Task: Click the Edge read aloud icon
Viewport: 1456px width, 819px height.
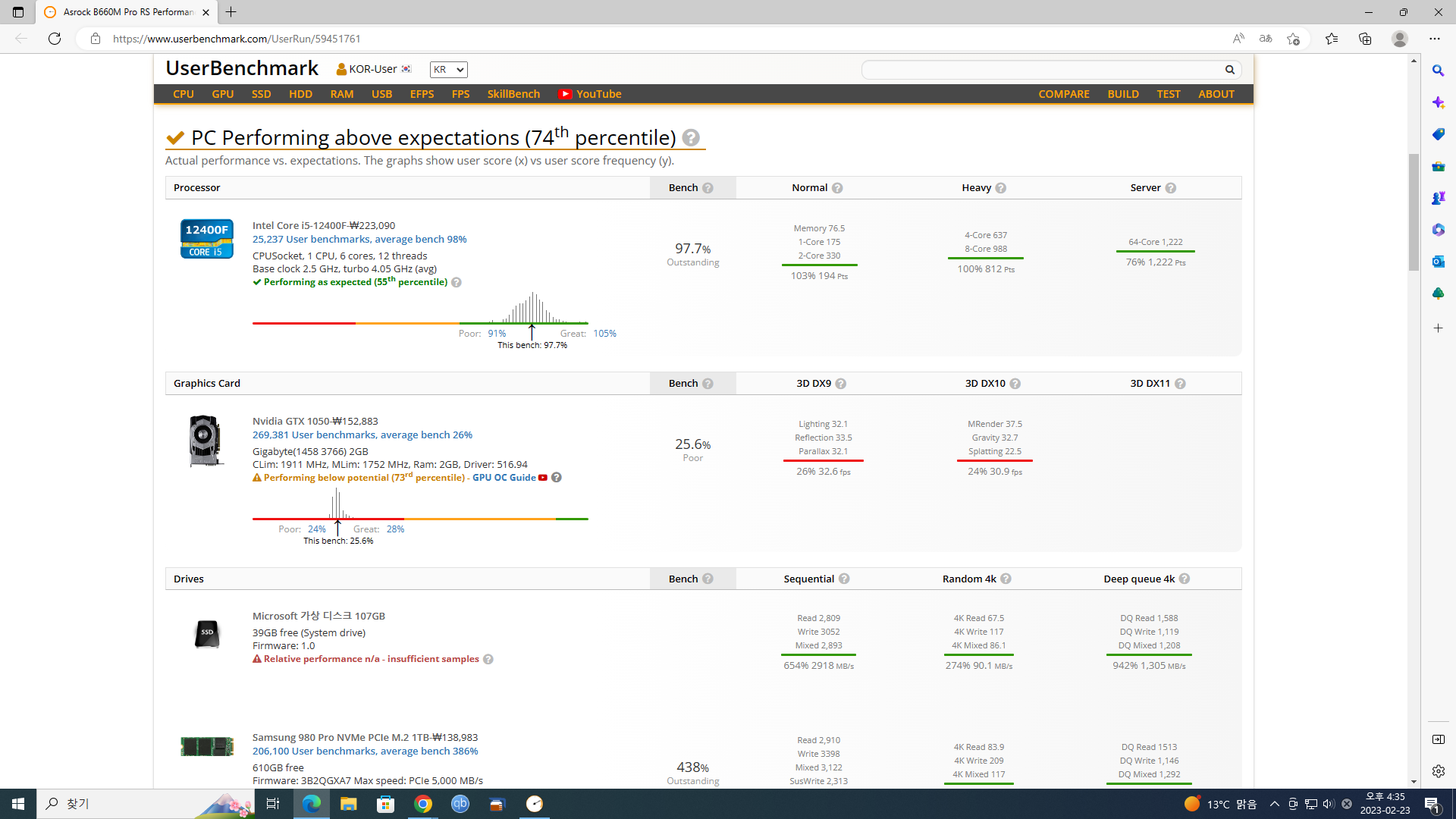Action: coord(1238,39)
